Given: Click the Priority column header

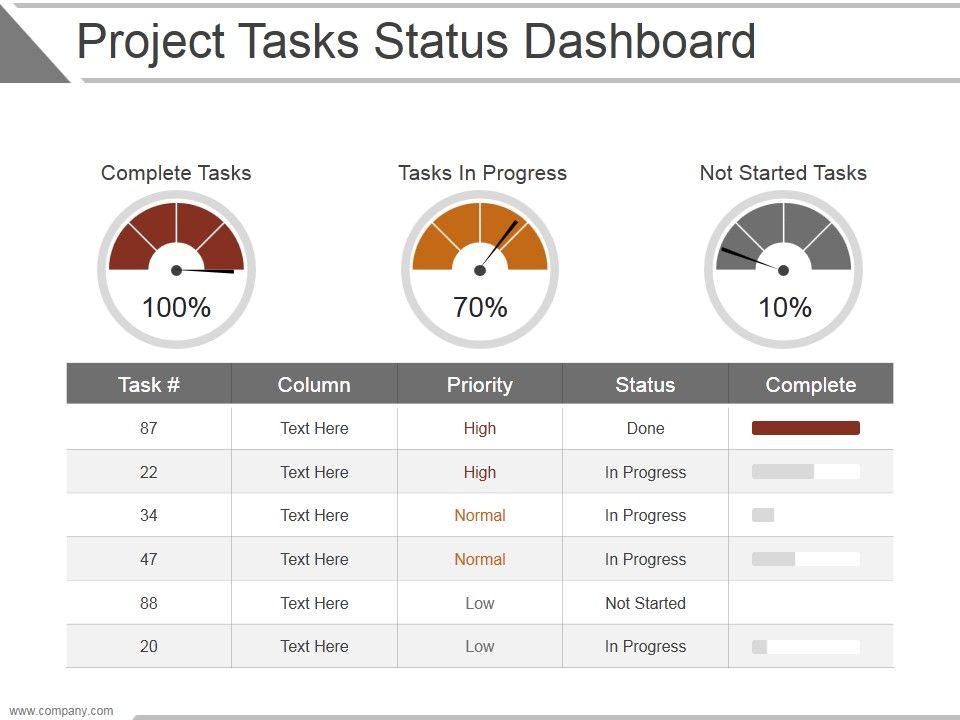Looking at the screenshot, I should click(480, 385).
